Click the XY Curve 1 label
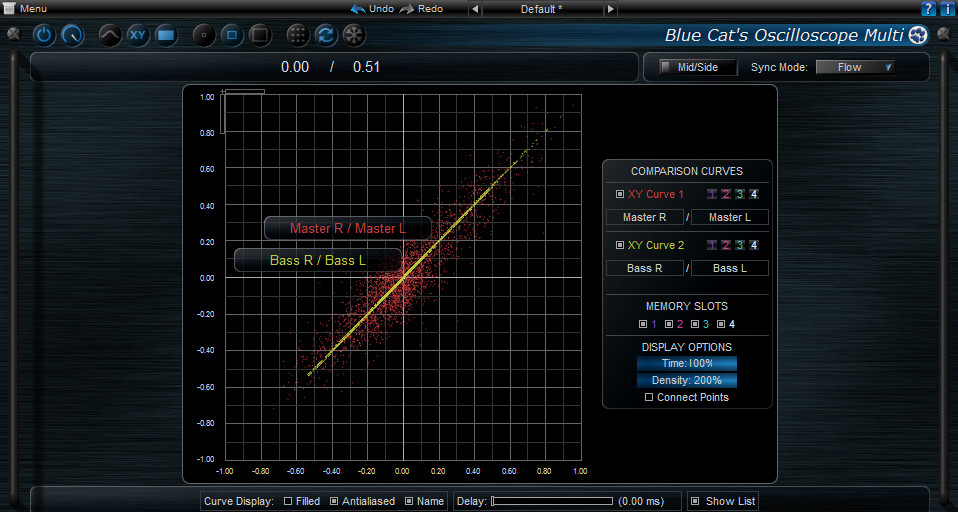The width and height of the screenshot is (958, 512). 656,194
